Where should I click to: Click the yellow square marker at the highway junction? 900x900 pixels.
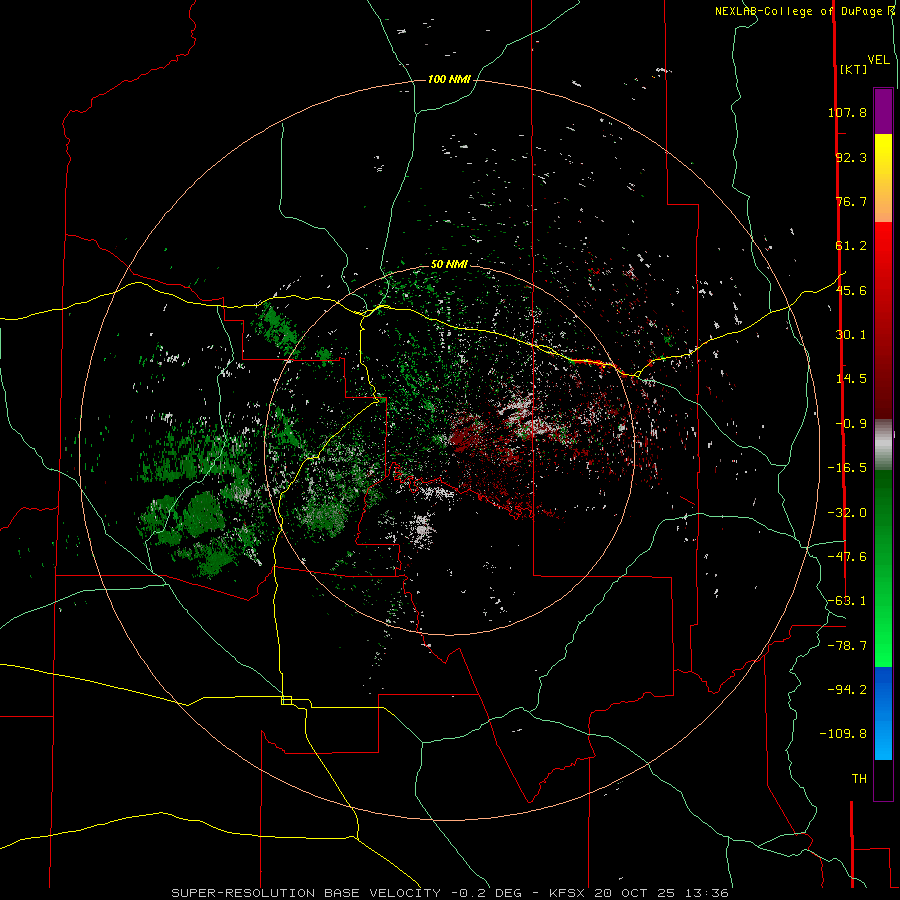tap(286, 700)
